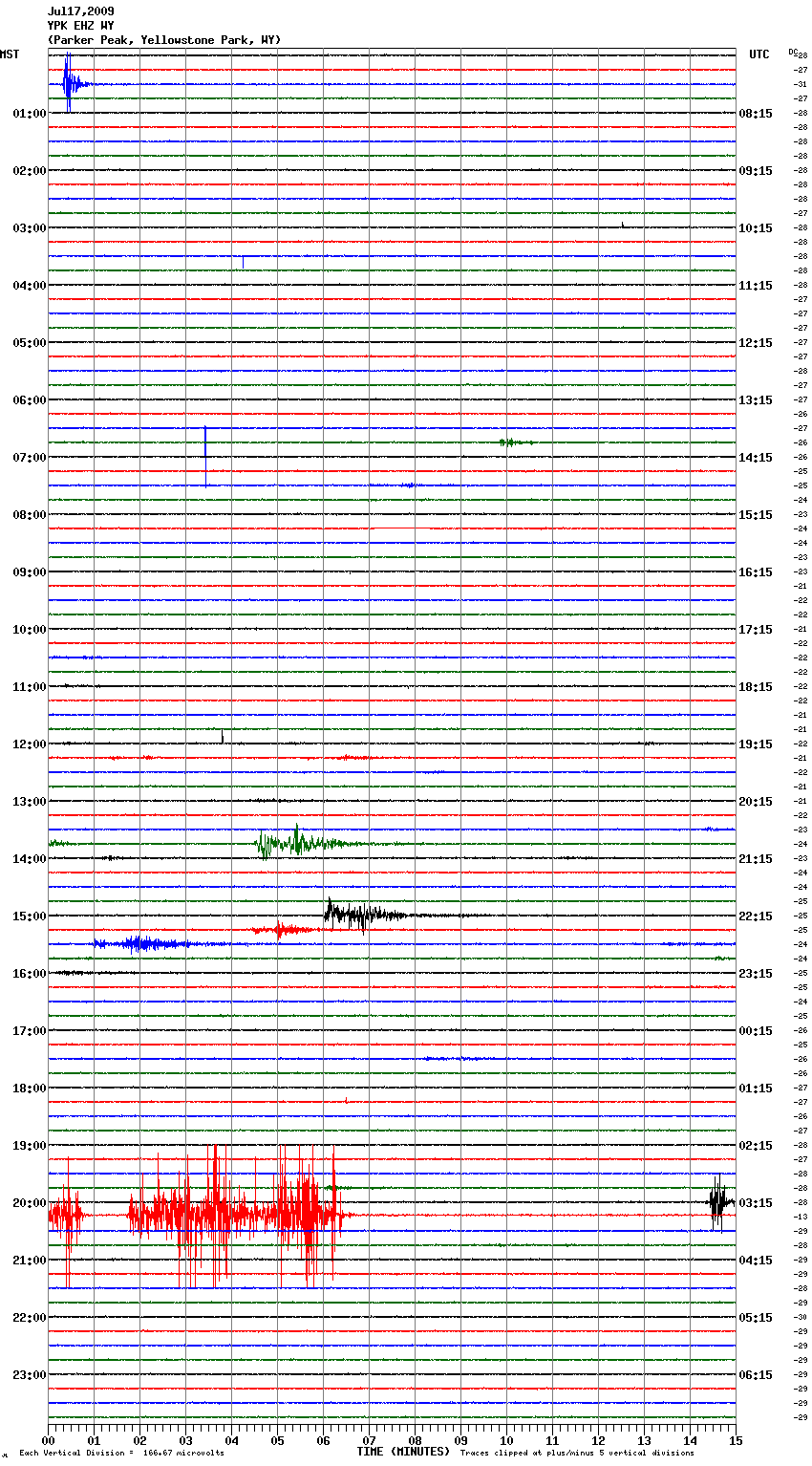Select the 05:00 MST time label

tap(29, 343)
